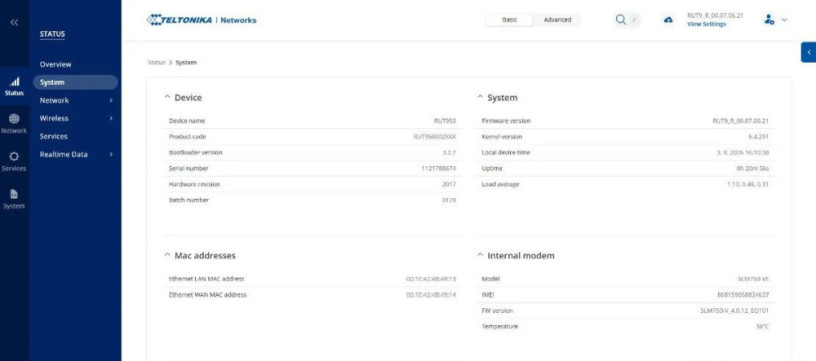Open Overview in Status menu
The image size is (816, 361).
[x=56, y=65]
